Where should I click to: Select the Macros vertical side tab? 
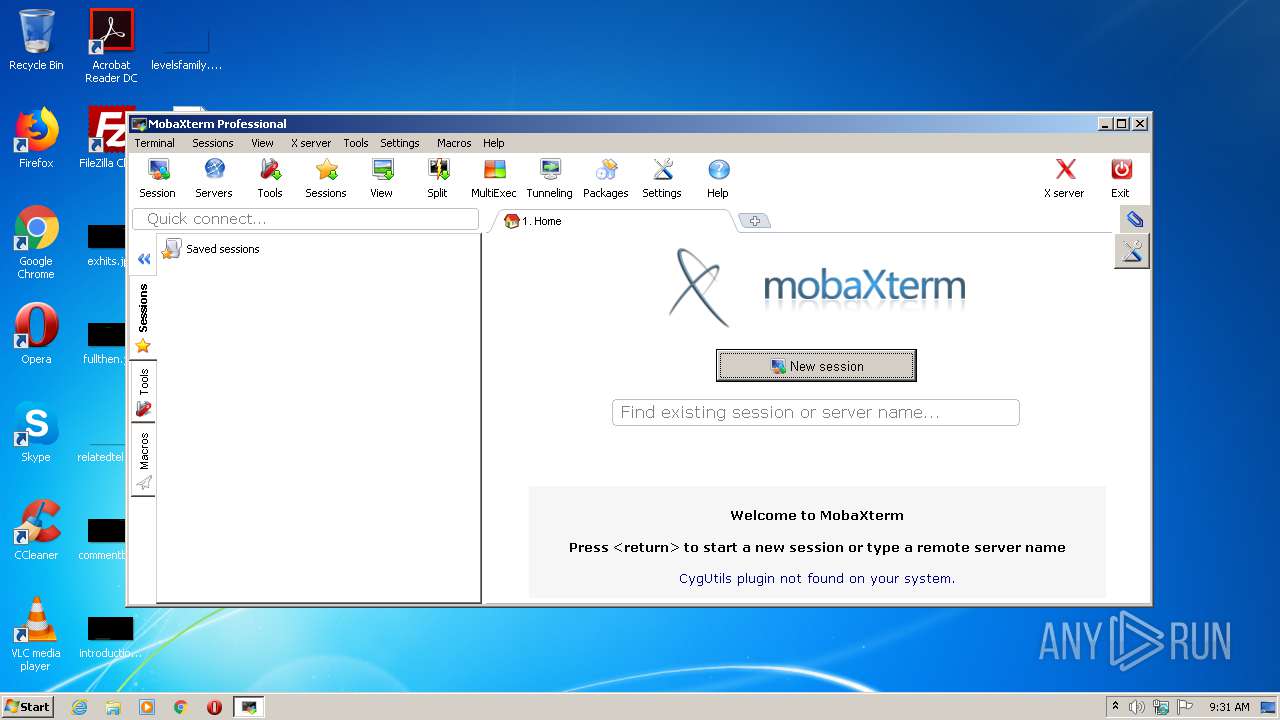point(143,460)
